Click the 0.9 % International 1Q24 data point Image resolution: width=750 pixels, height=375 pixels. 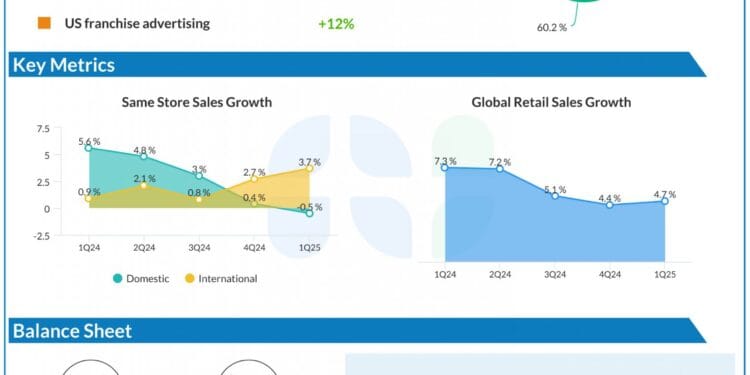[x=88, y=199]
